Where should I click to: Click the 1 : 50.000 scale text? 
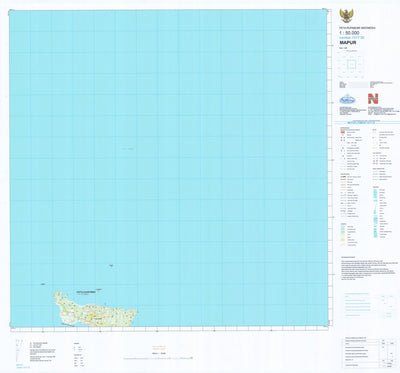pos(349,33)
